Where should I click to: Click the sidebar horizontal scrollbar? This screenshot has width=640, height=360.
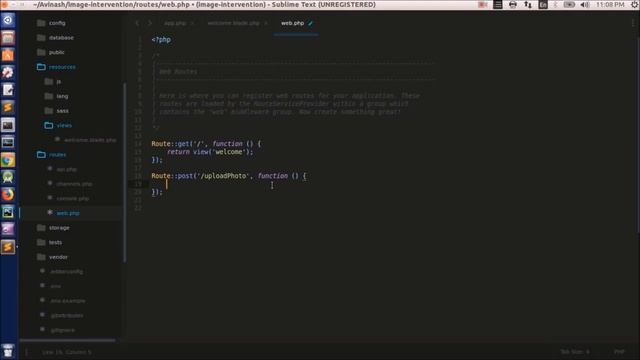[x=68, y=340]
